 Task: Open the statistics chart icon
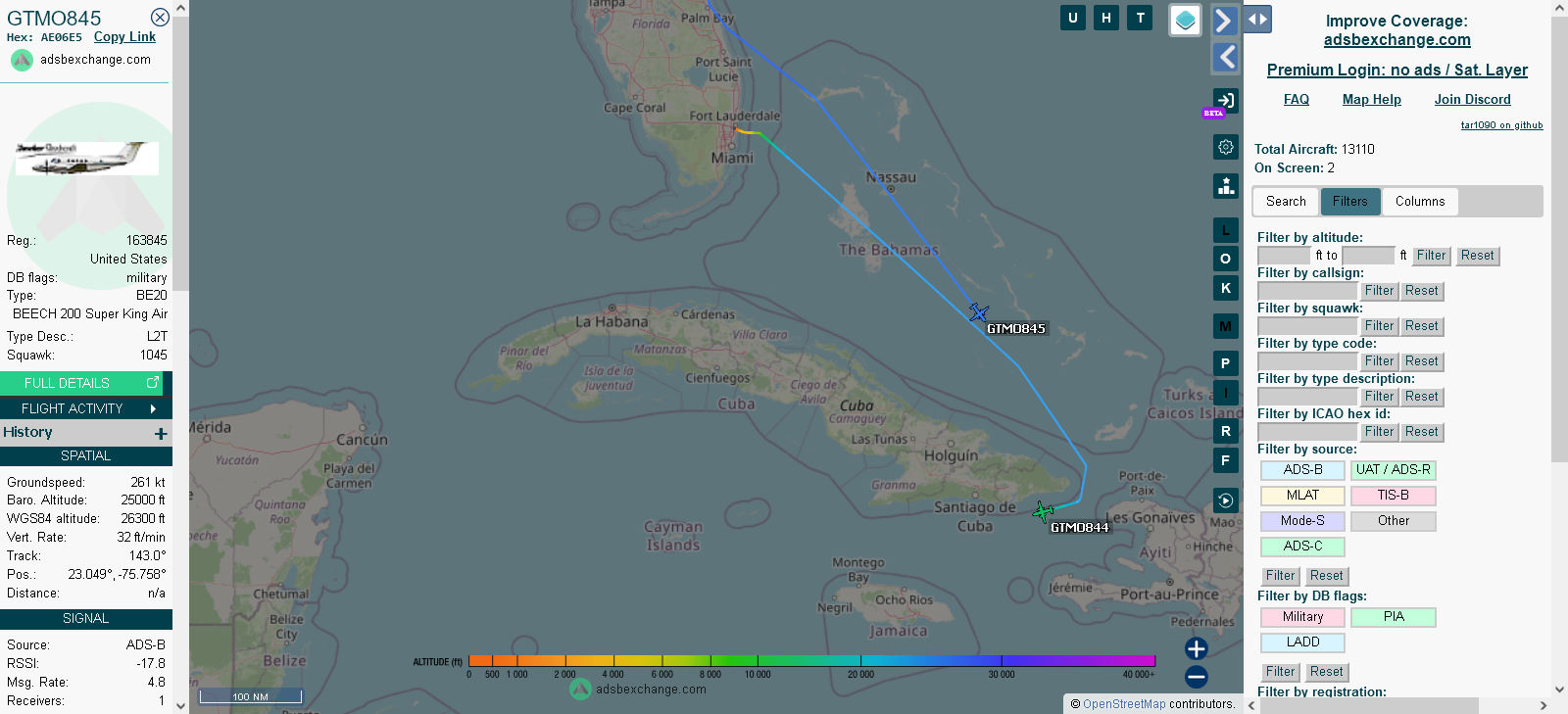coord(1226,186)
